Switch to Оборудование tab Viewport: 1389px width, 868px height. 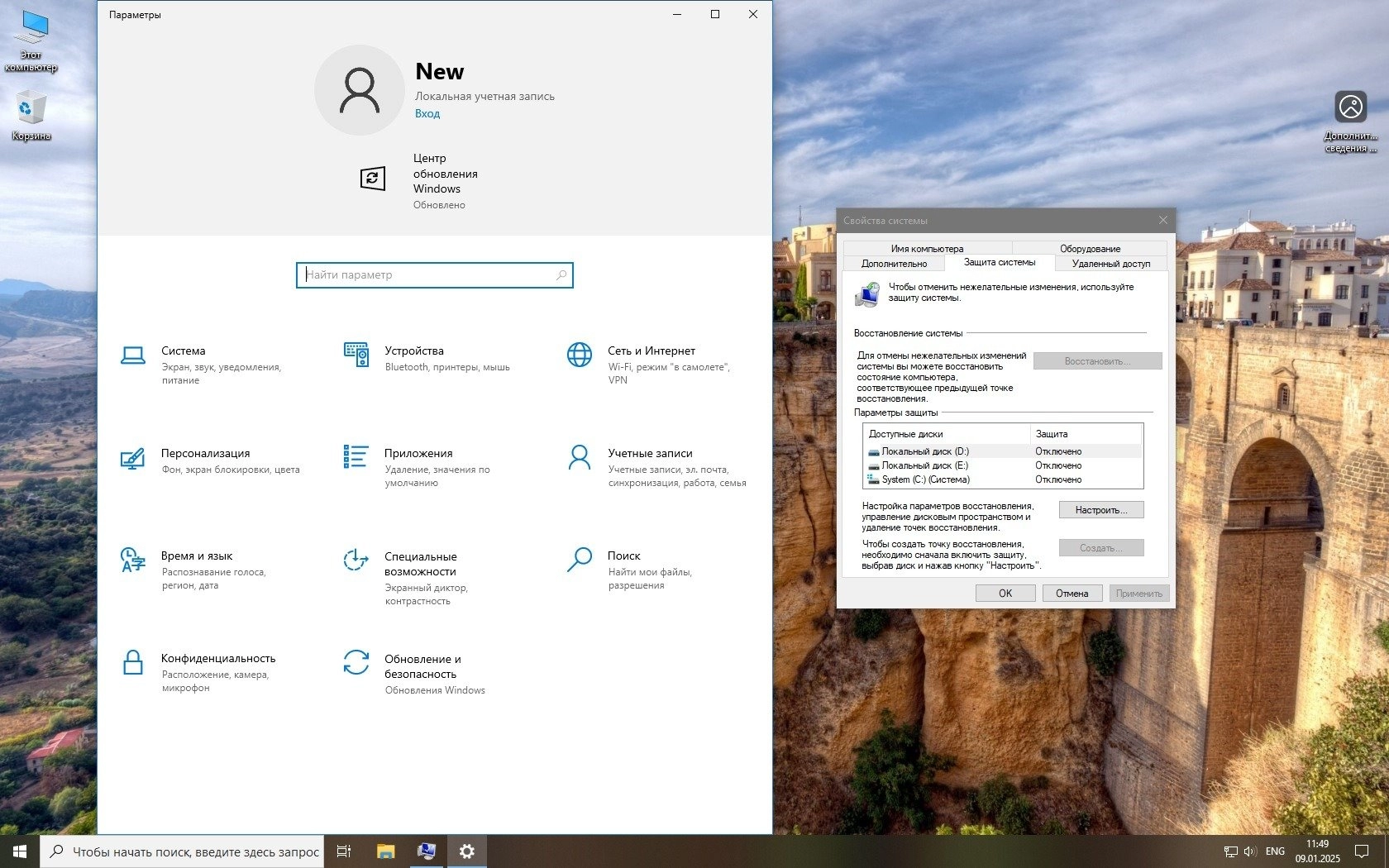point(1090,248)
